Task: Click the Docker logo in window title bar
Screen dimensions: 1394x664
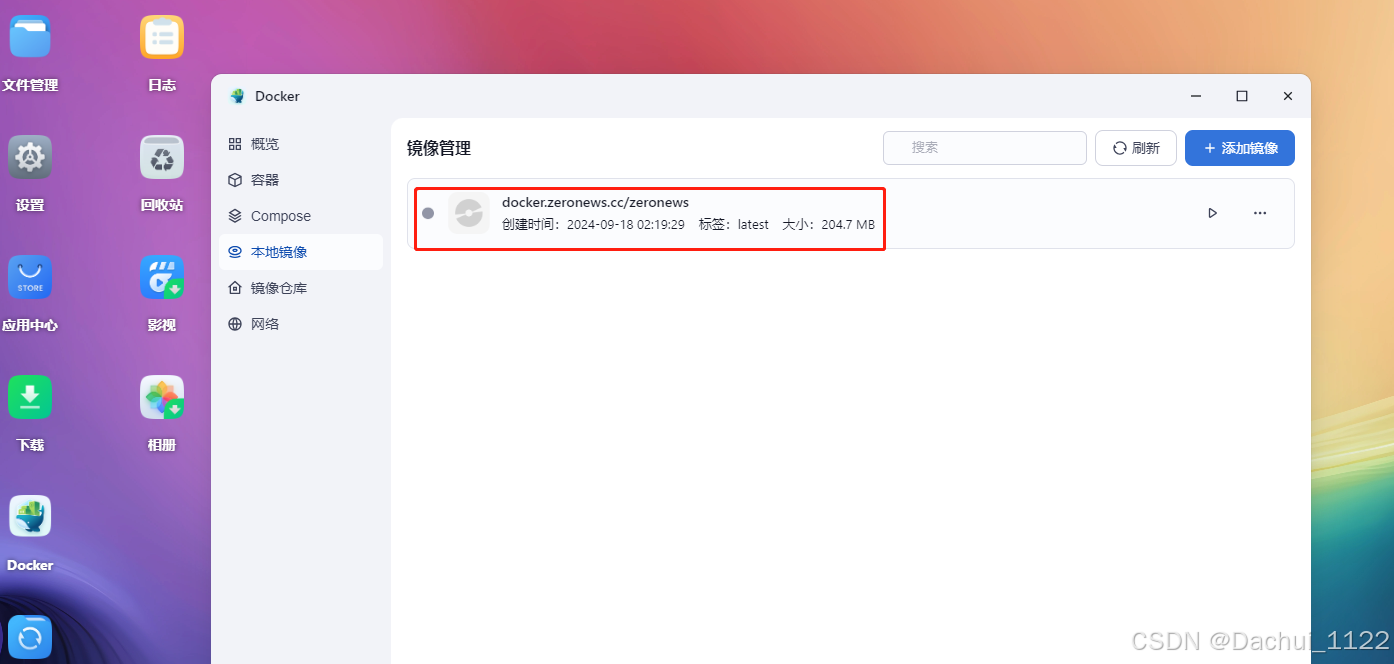Action: 237,96
